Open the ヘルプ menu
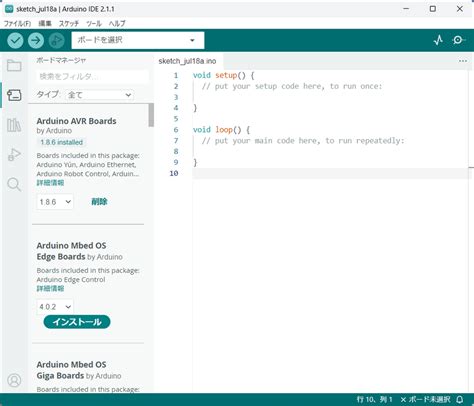The width and height of the screenshot is (474, 406). 117,24
